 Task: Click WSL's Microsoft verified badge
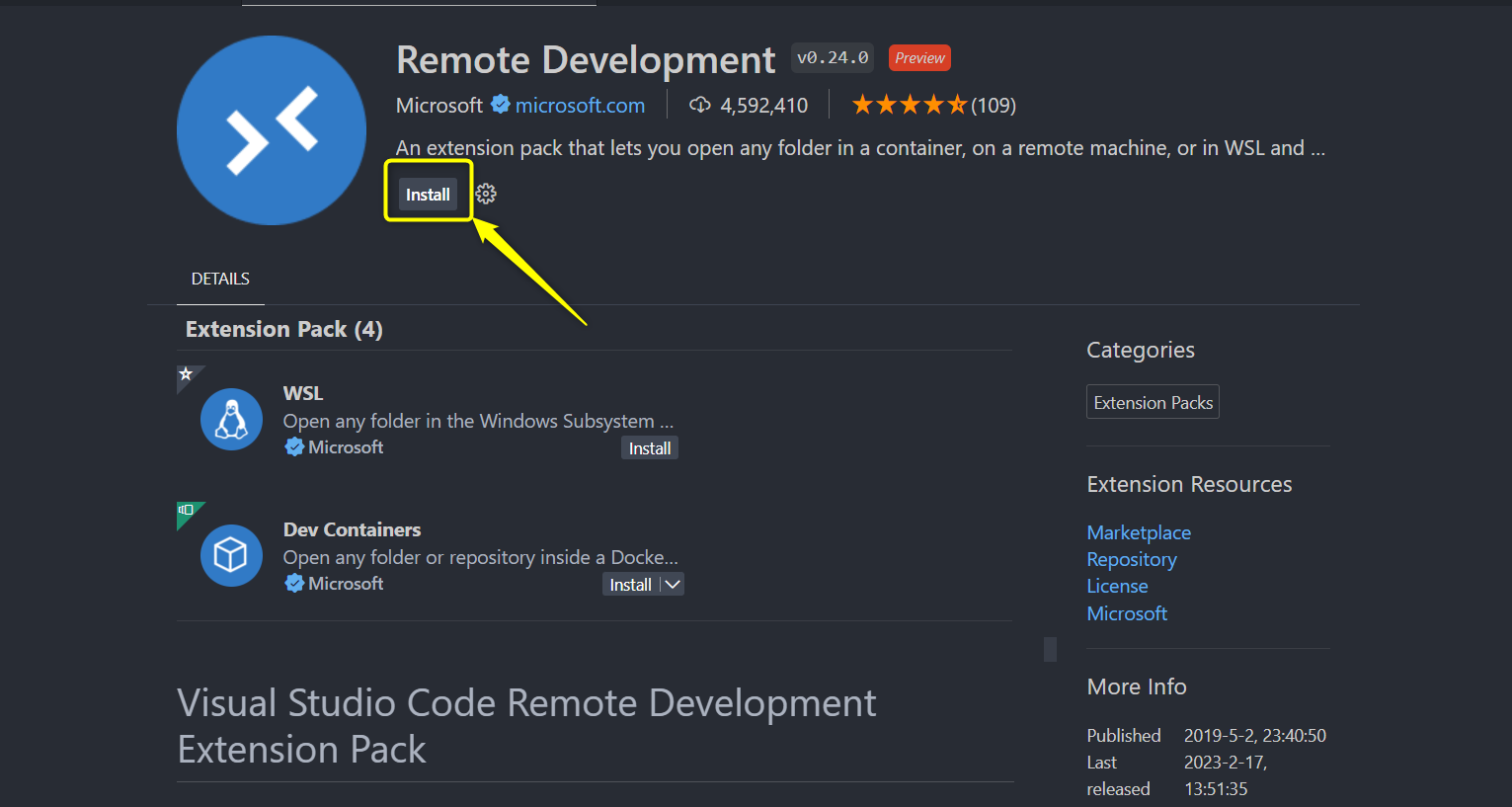pos(294,446)
